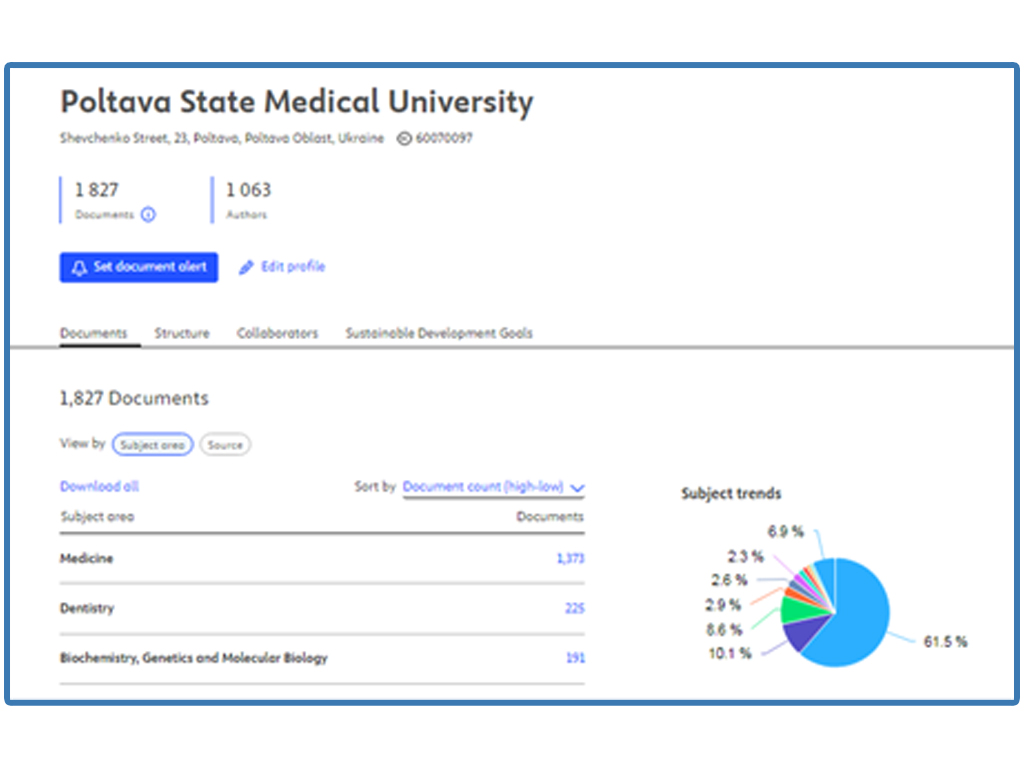The image size is (1024, 768).
Task: Open the Collaborators tab
Action: coord(277,333)
